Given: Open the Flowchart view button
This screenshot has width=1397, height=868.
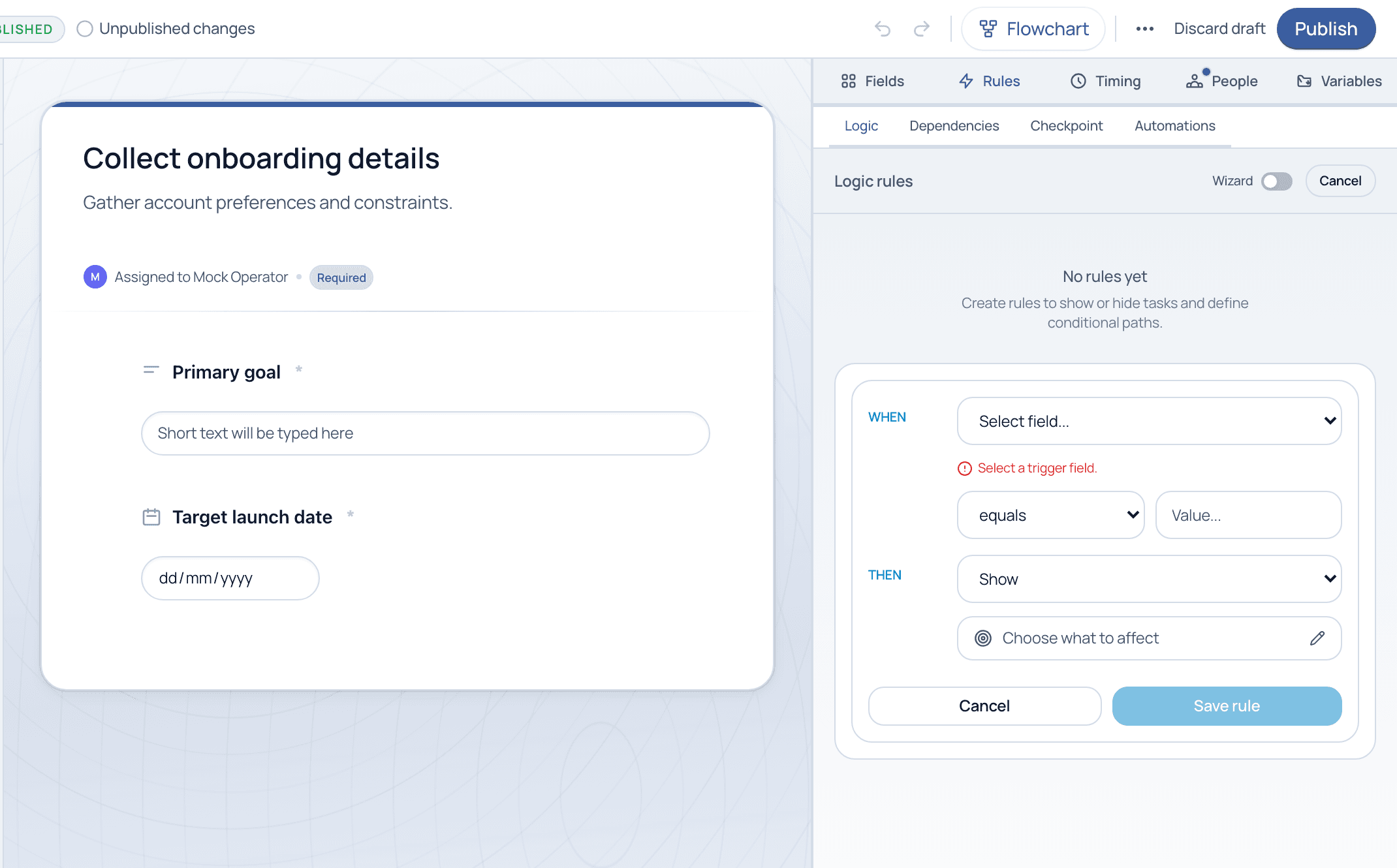Looking at the screenshot, I should point(1033,29).
